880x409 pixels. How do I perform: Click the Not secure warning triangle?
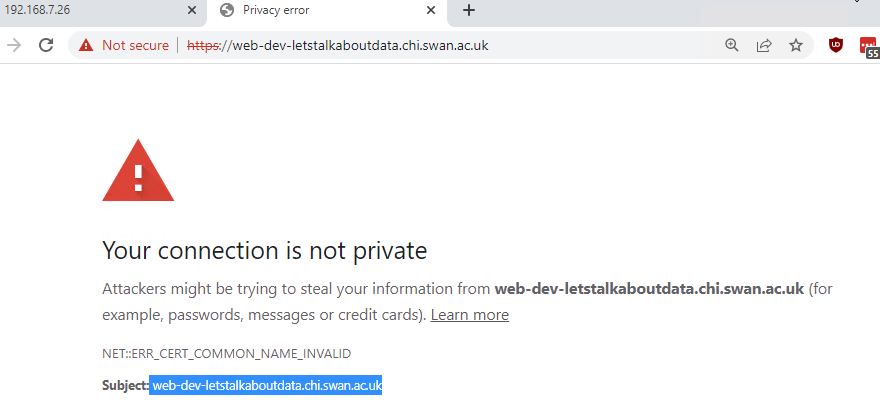click(x=86, y=45)
